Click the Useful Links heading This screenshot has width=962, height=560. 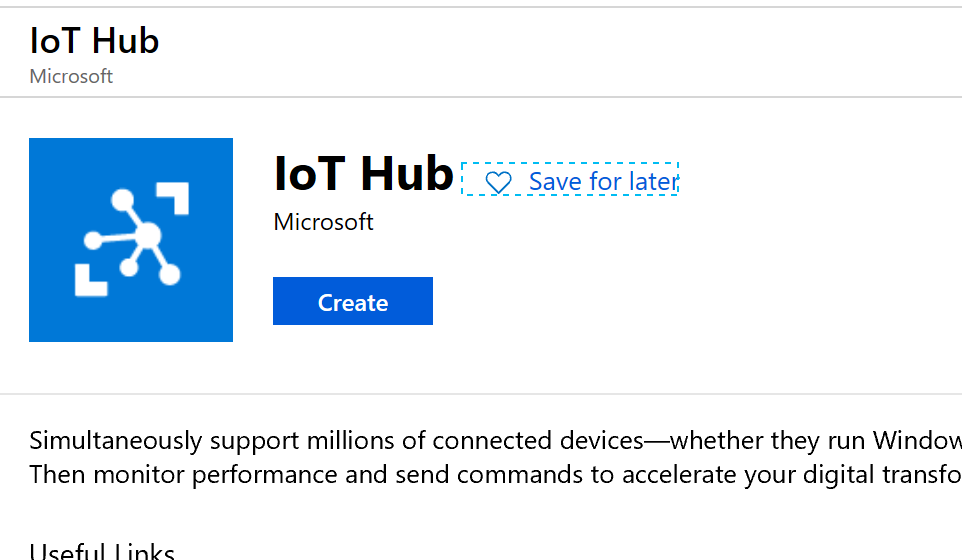coord(102,552)
